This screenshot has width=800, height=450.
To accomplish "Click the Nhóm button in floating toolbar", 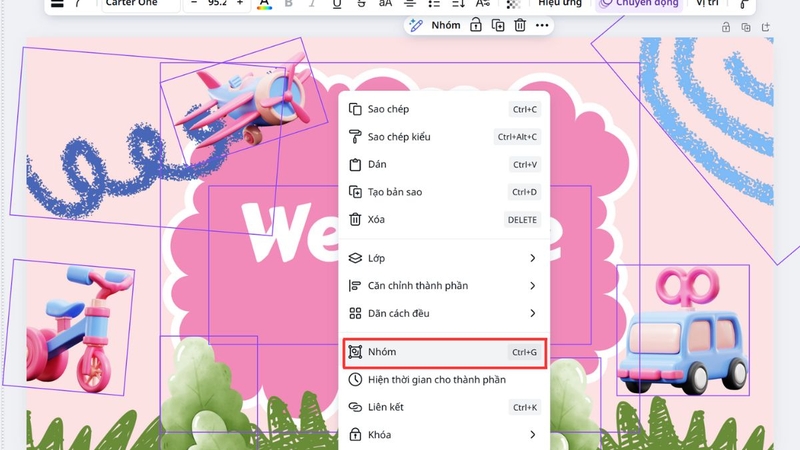I will 445,25.
